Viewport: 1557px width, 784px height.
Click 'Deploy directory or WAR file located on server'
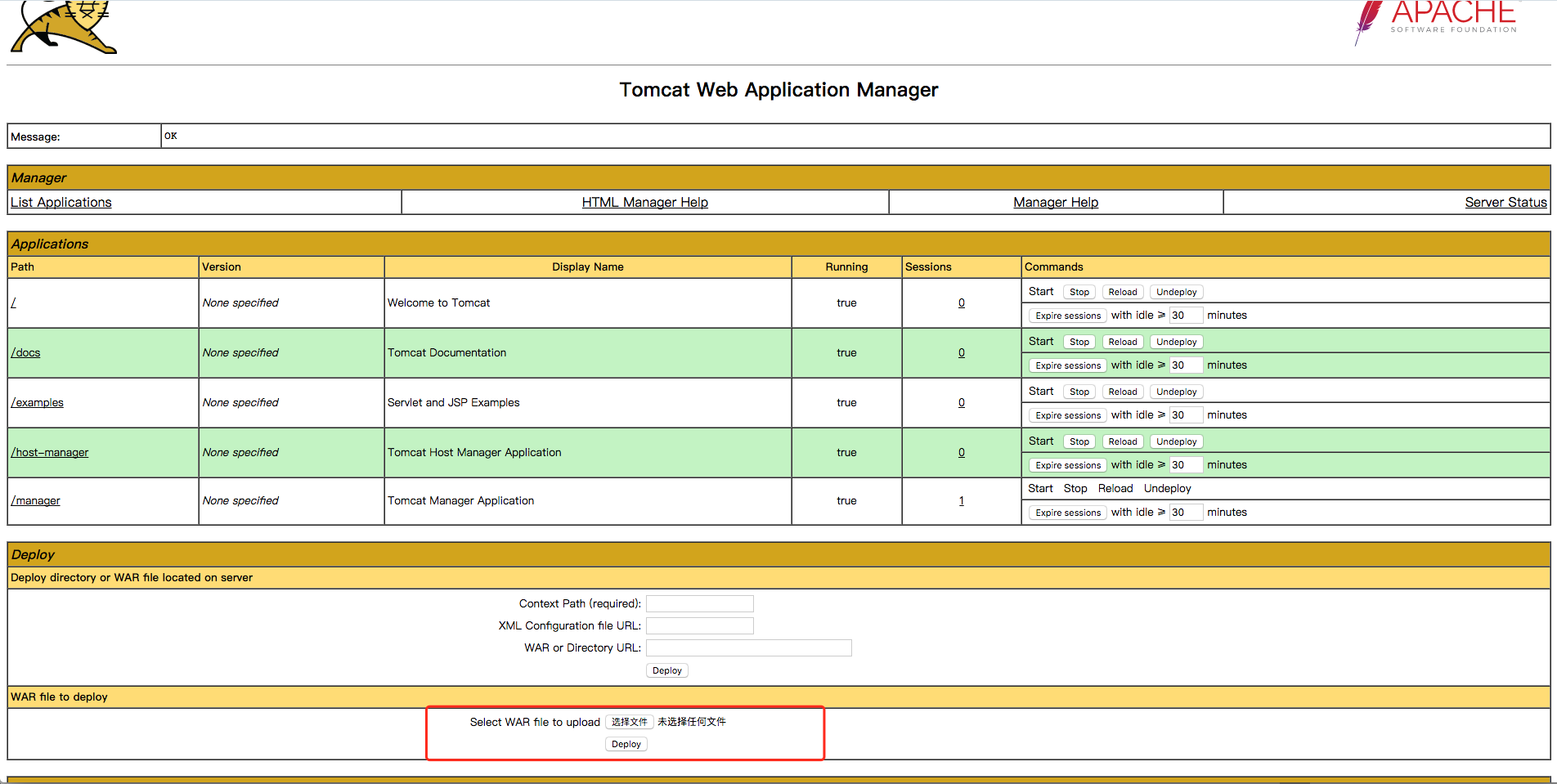tap(132, 577)
